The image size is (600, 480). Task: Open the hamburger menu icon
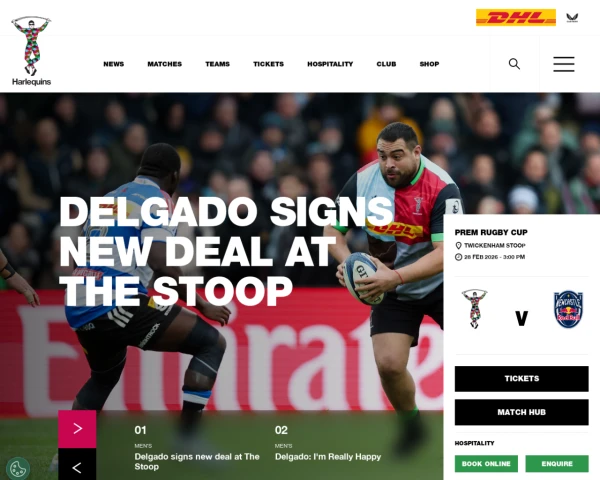pos(564,64)
